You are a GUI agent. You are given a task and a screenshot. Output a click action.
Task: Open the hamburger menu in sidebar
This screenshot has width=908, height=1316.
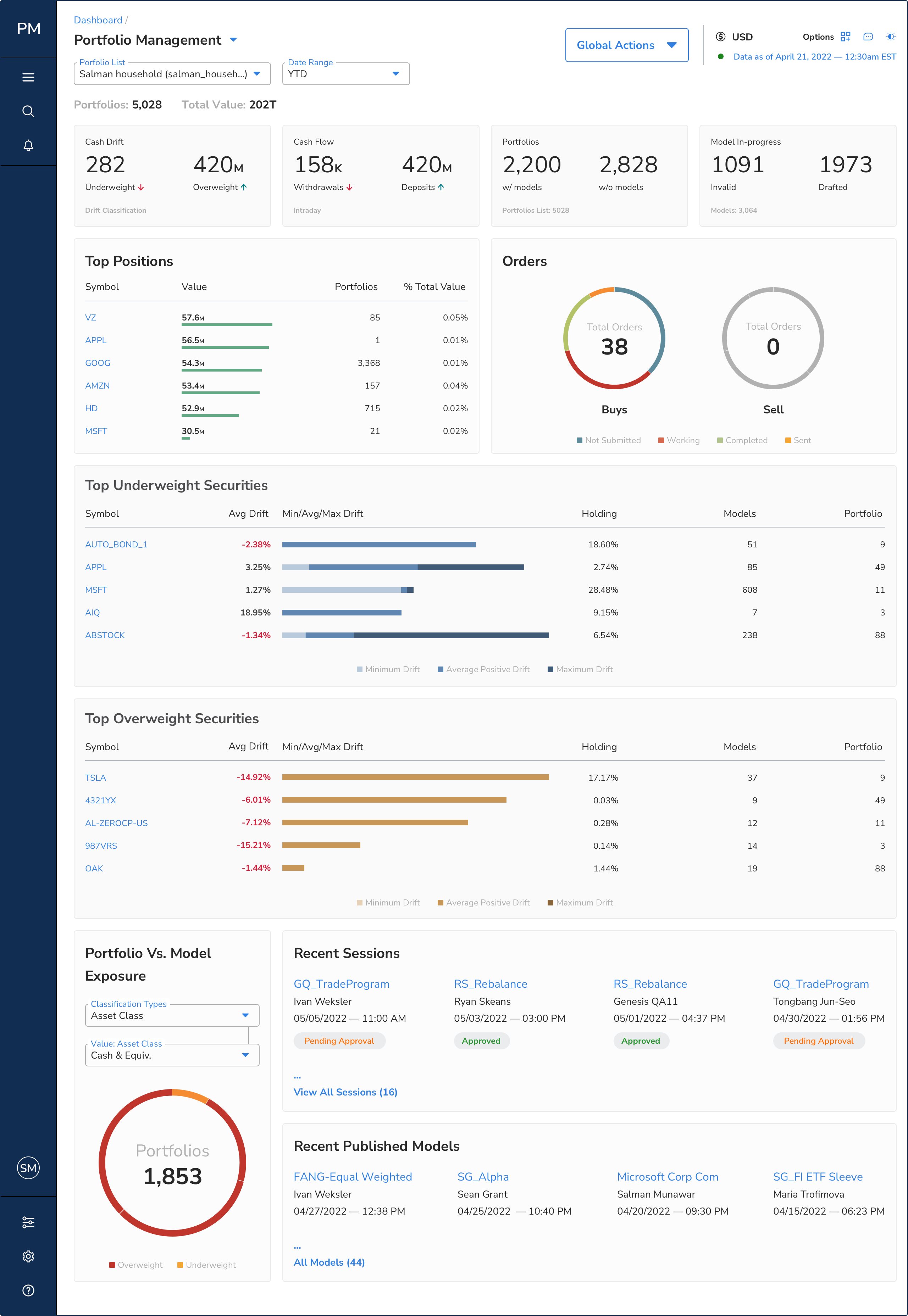[28, 77]
